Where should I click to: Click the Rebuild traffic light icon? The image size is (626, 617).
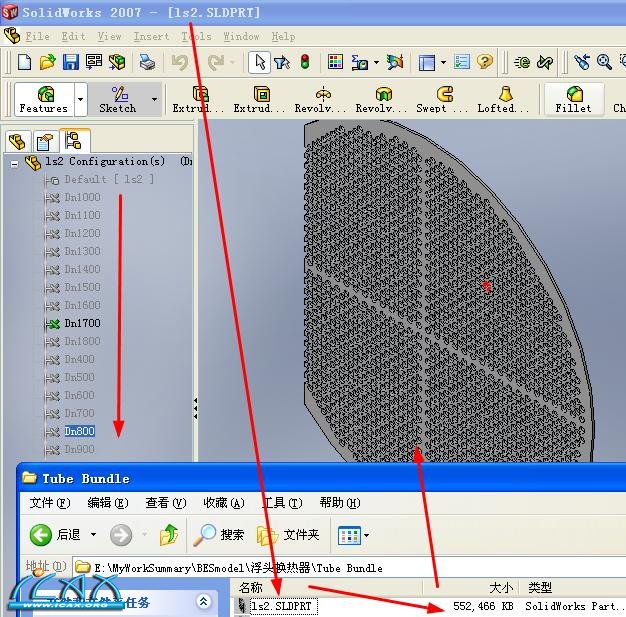305,62
